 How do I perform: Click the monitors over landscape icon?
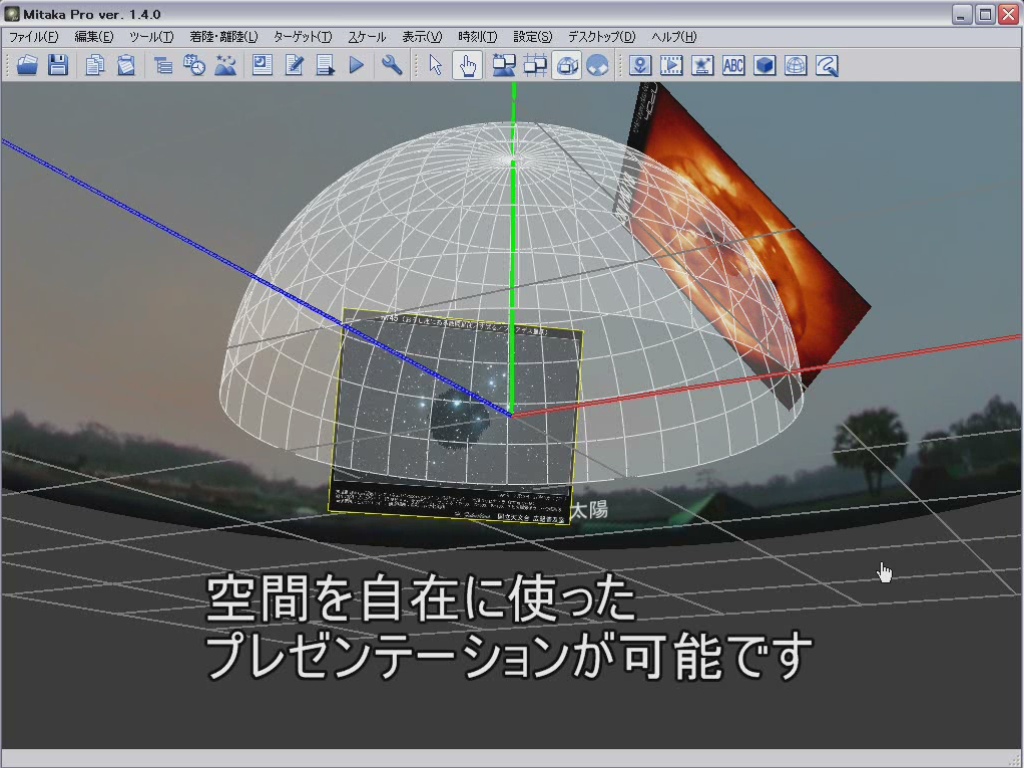tap(504, 65)
